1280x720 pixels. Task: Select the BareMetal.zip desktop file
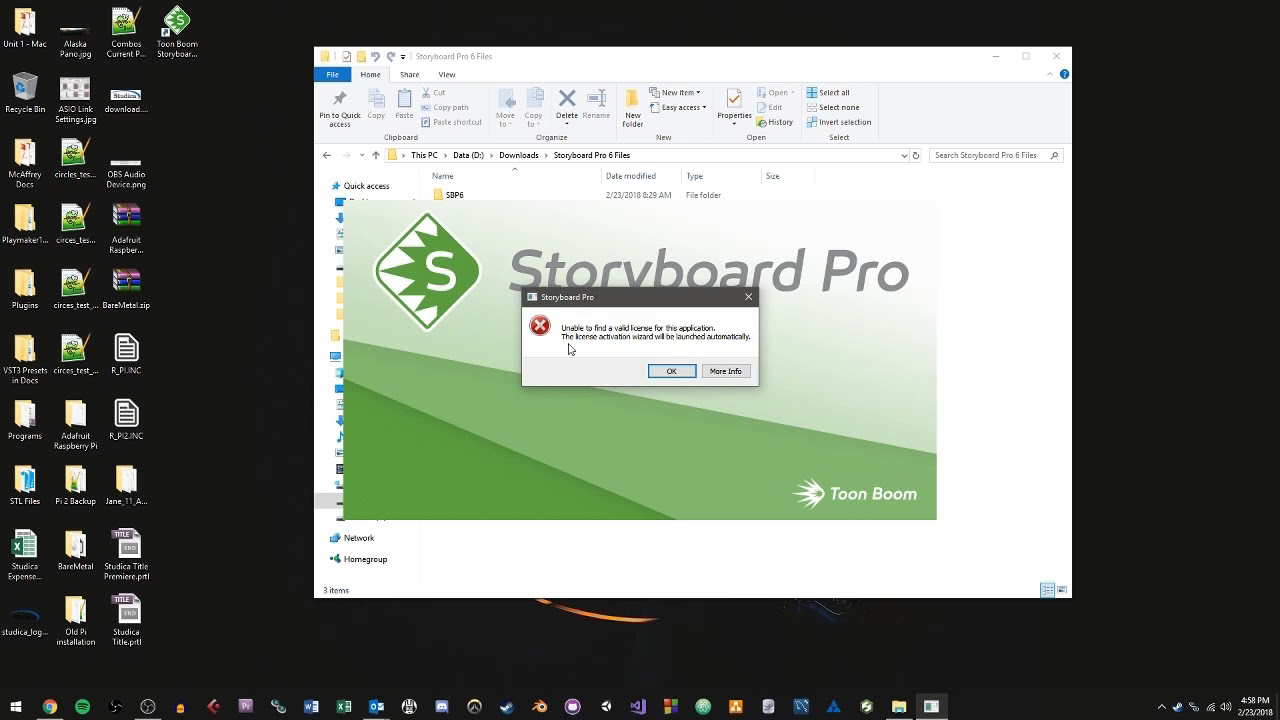point(126,290)
